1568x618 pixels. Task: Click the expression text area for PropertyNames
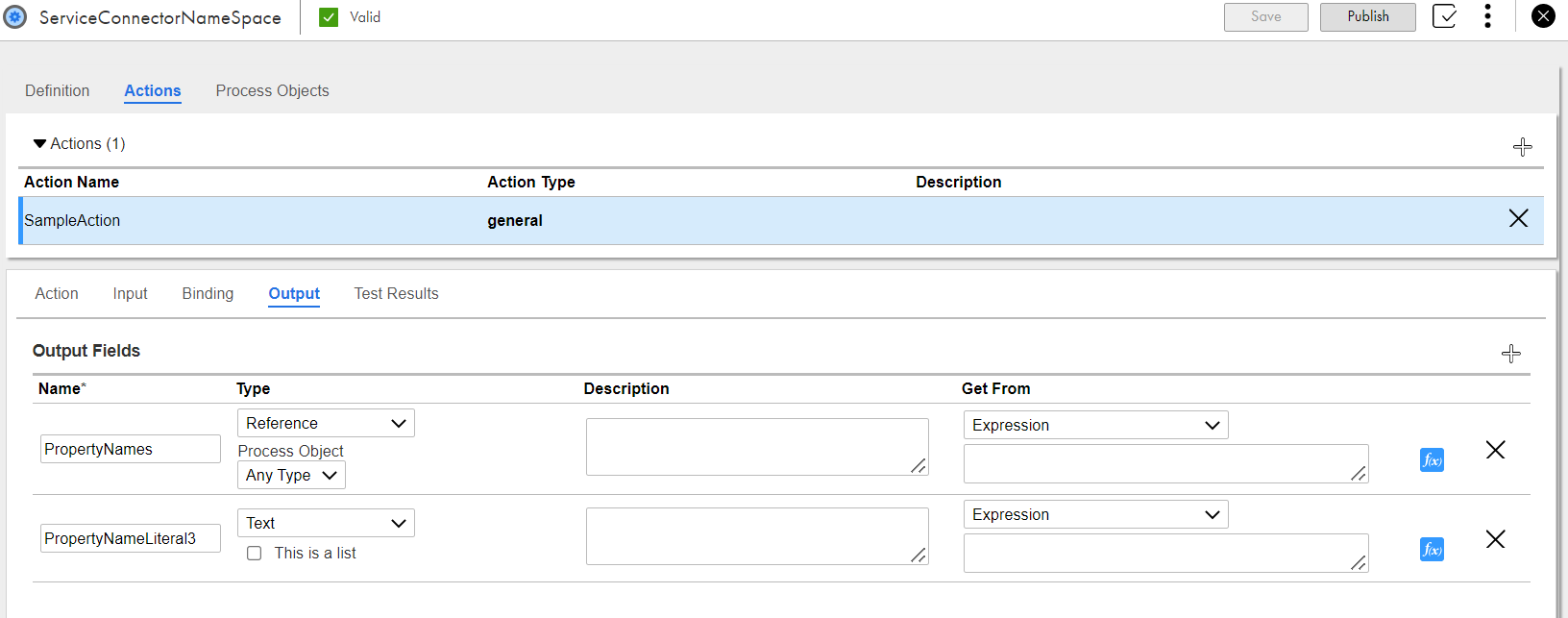[1166, 463]
